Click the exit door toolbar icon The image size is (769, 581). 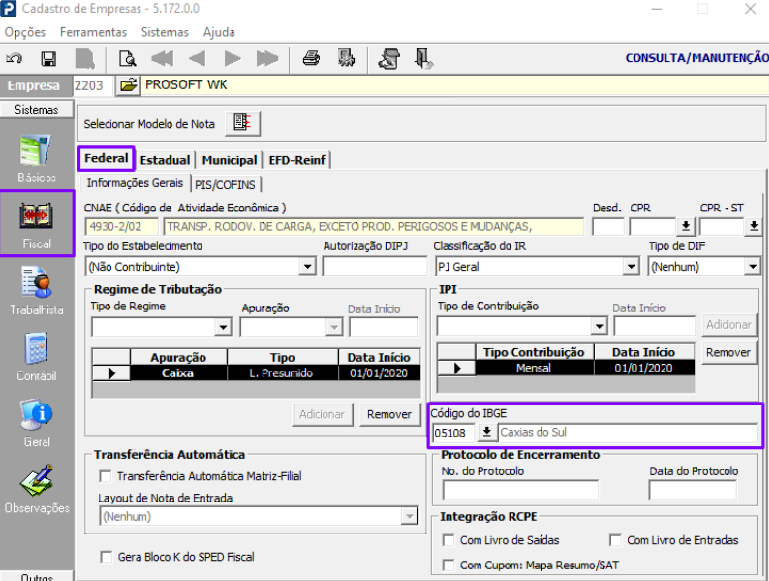click(423, 58)
